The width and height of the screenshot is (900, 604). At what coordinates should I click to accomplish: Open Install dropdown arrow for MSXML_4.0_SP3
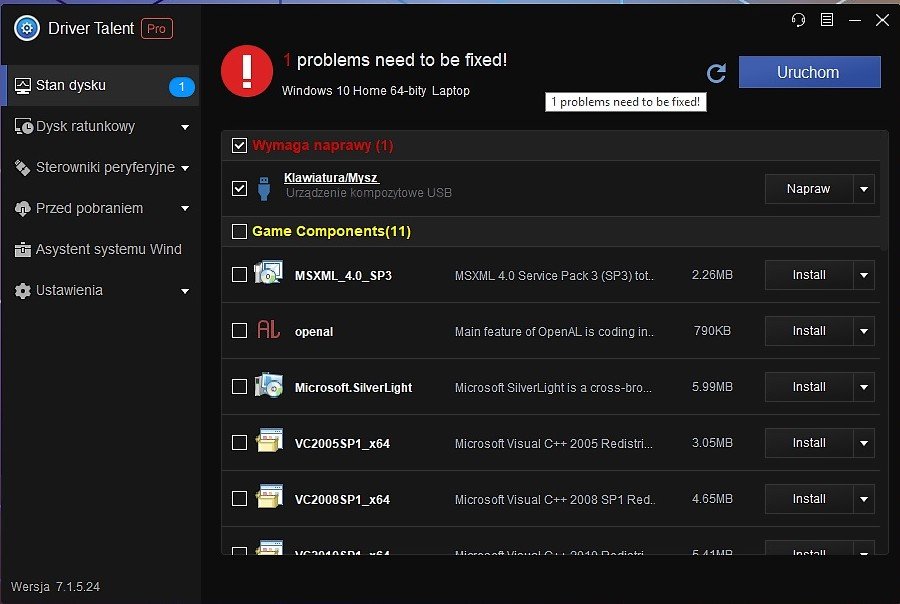[864, 275]
